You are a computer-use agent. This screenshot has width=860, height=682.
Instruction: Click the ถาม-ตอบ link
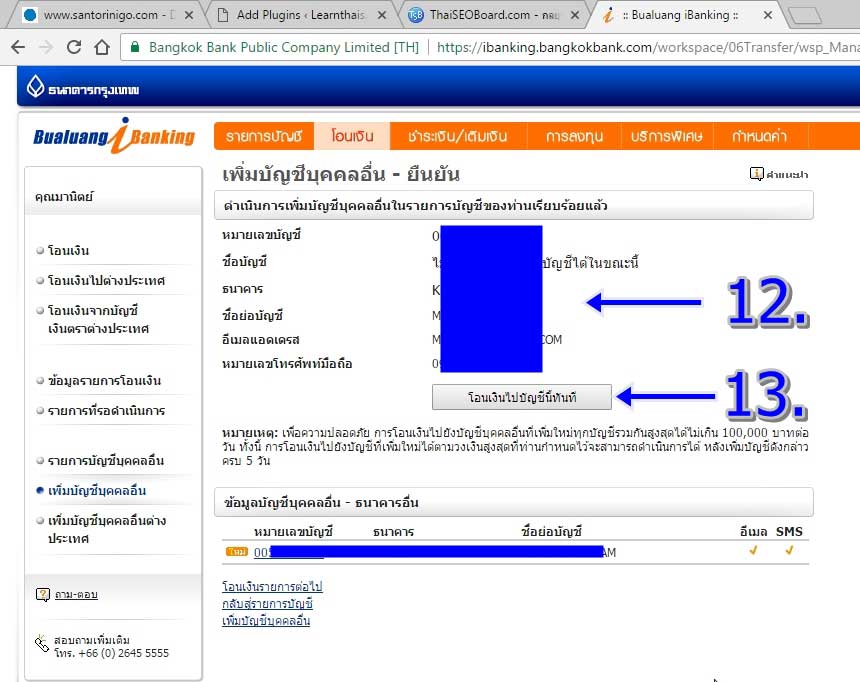[76, 594]
